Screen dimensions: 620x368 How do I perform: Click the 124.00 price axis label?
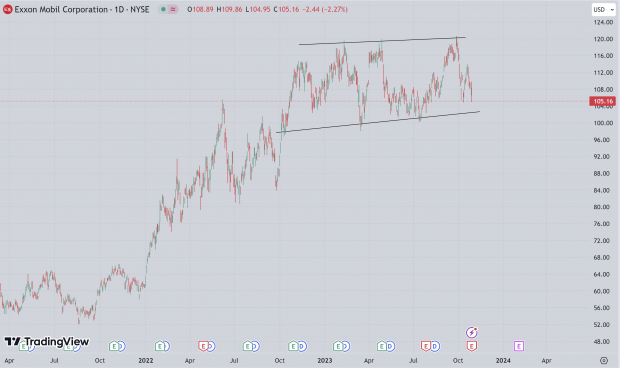point(603,23)
